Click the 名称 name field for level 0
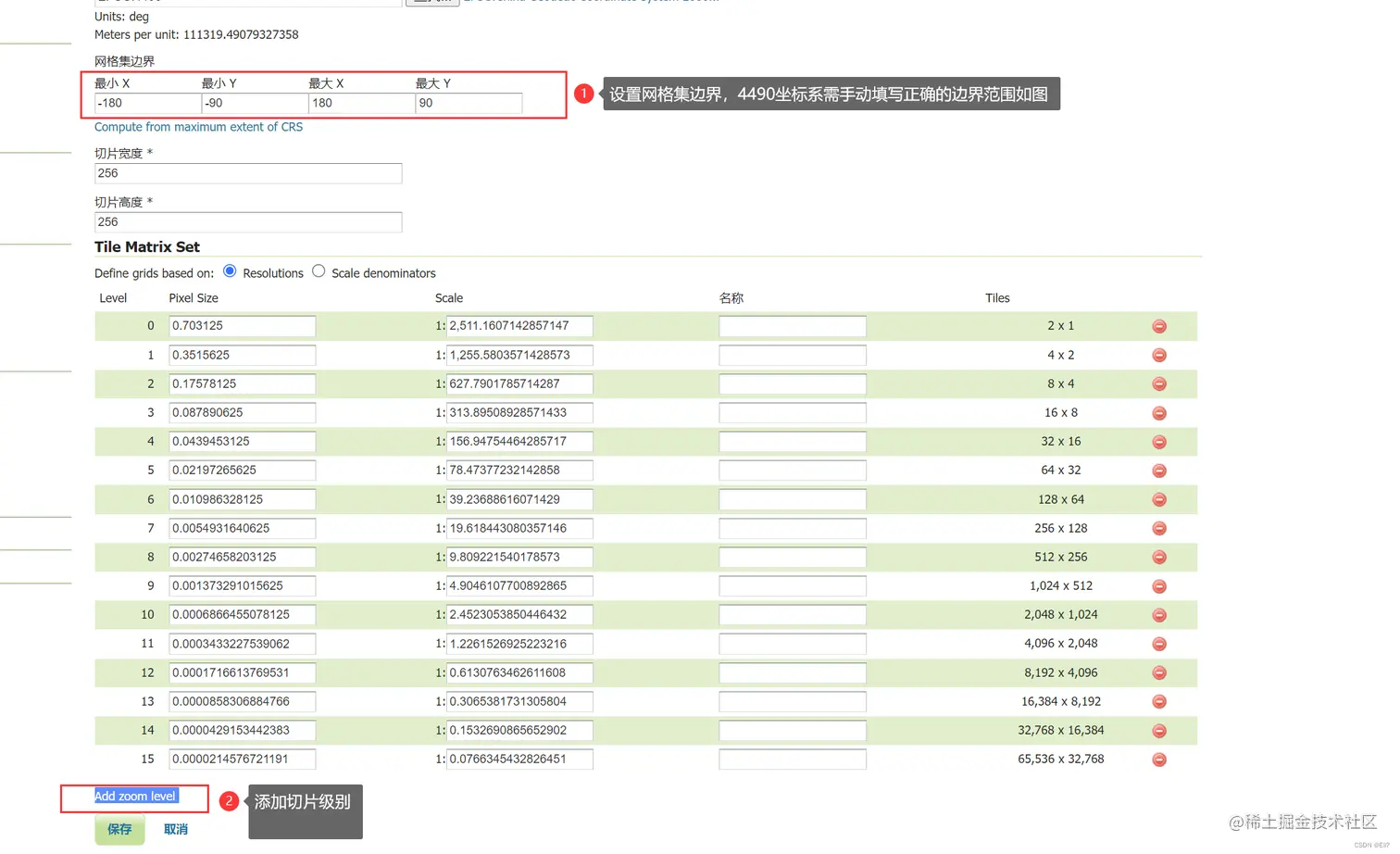This screenshot has width=1400, height=854. tap(793, 326)
